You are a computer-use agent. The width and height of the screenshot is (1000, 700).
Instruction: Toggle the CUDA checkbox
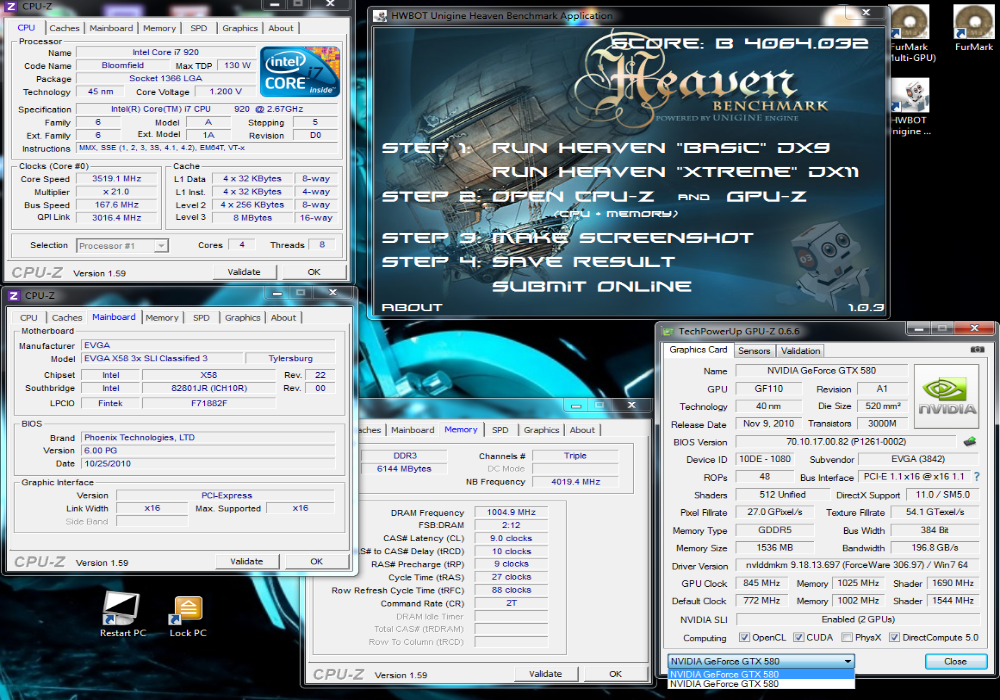[x=798, y=637]
